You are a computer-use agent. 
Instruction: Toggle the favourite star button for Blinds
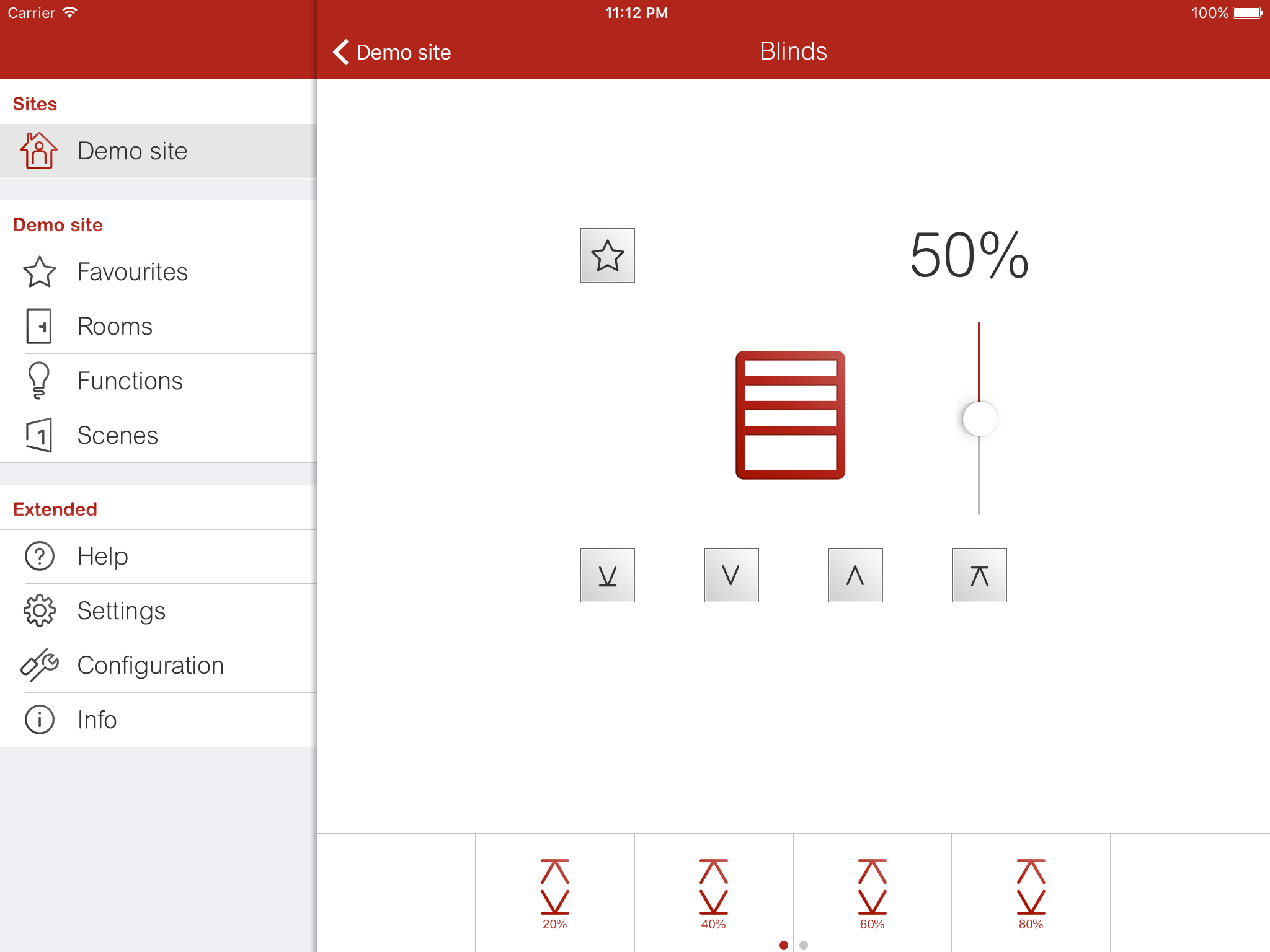(607, 255)
